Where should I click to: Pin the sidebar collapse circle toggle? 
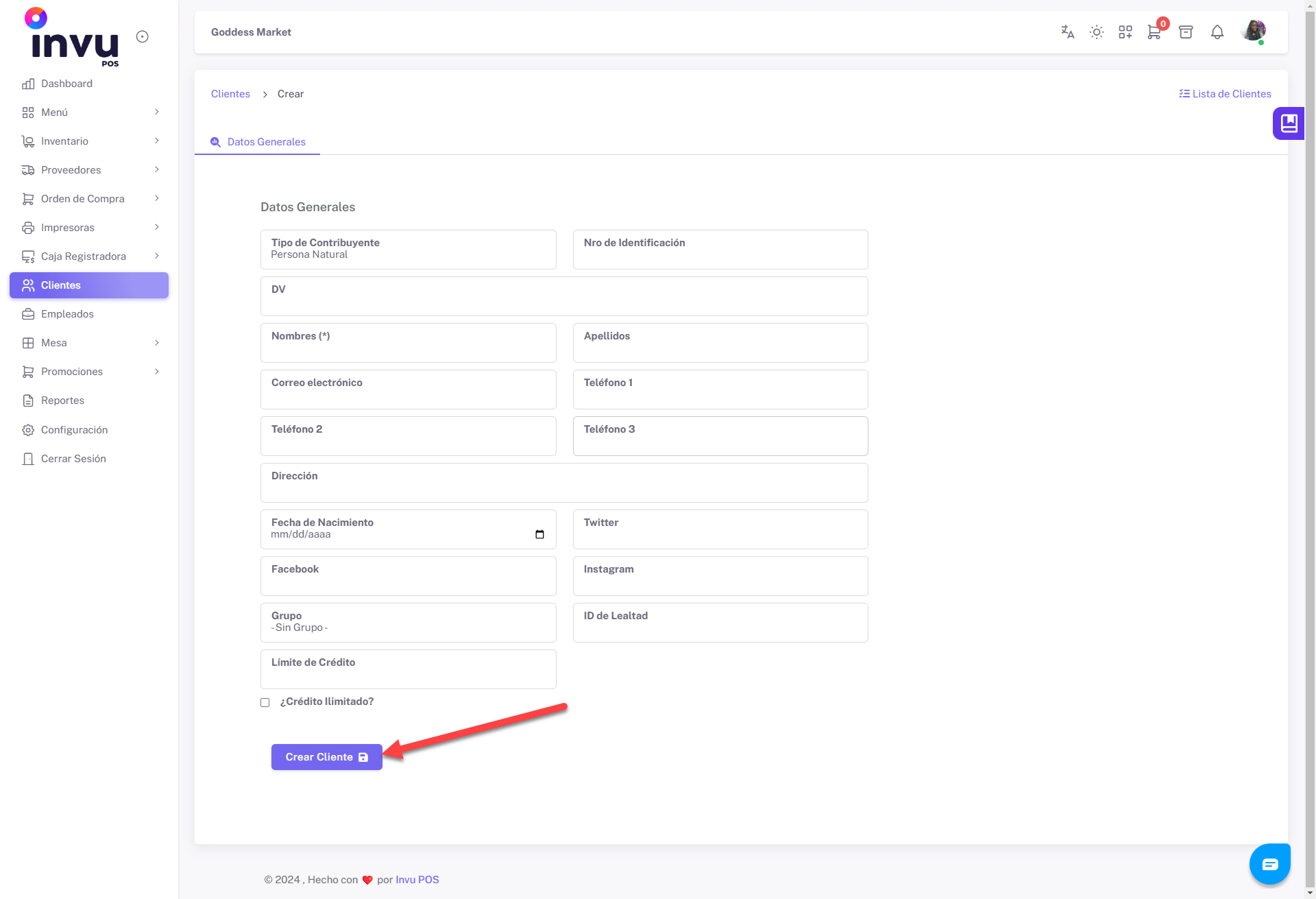[x=143, y=37]
